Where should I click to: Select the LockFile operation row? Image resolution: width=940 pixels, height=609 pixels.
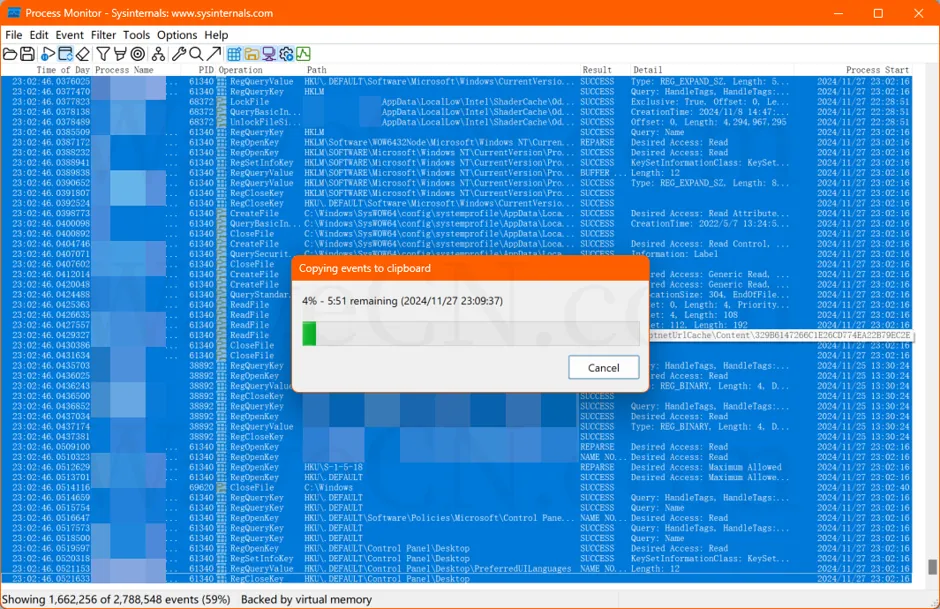coord(456,101)
